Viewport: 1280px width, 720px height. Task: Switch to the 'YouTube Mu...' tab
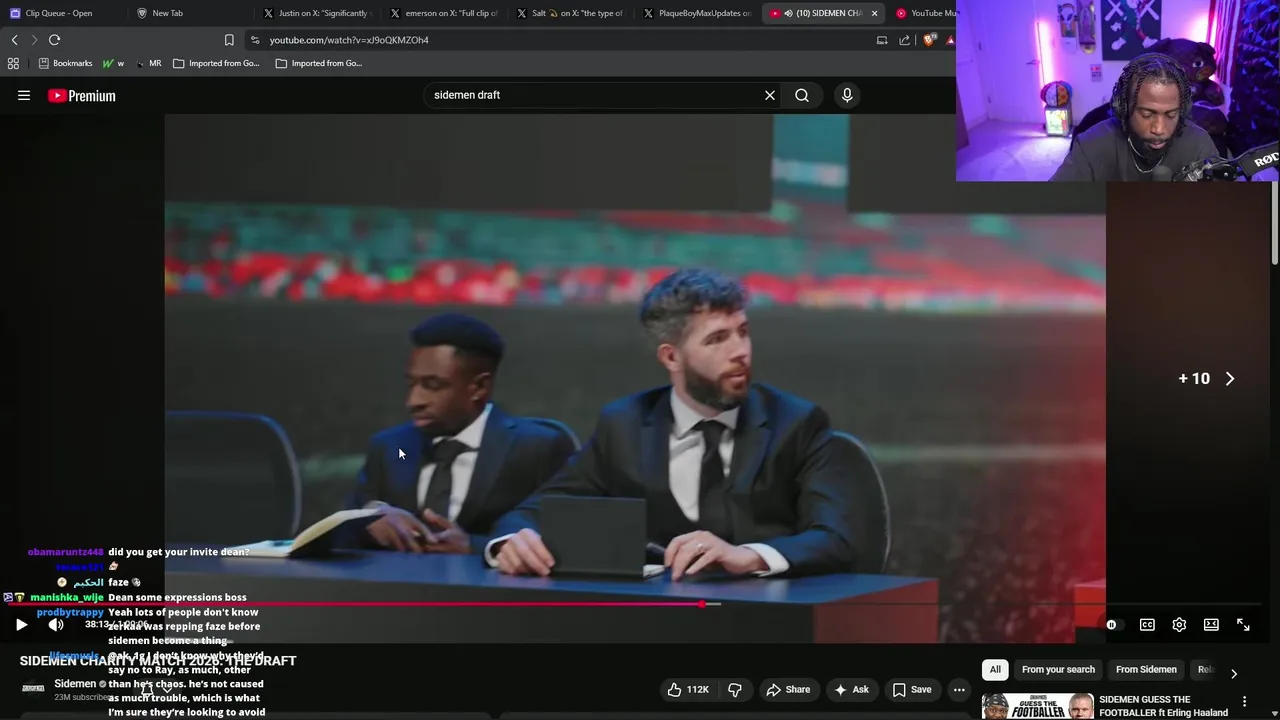click(x=925, y=13)
